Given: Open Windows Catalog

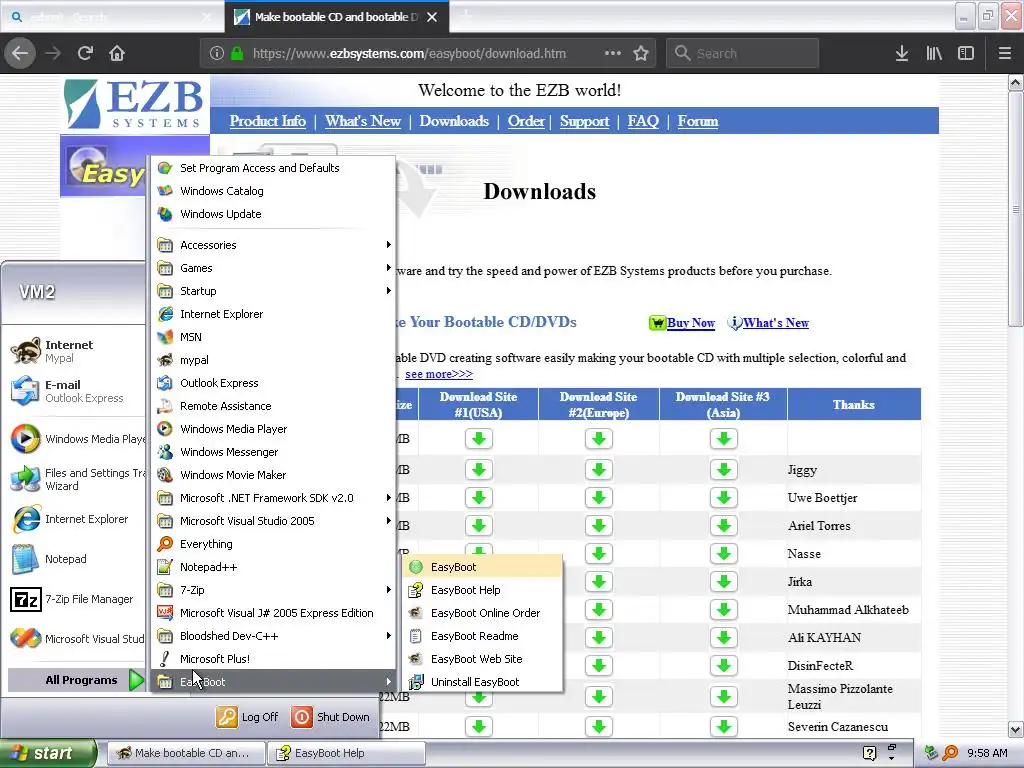Looking at the screenshot, I should pyautogui.click(x=274, y=191).
